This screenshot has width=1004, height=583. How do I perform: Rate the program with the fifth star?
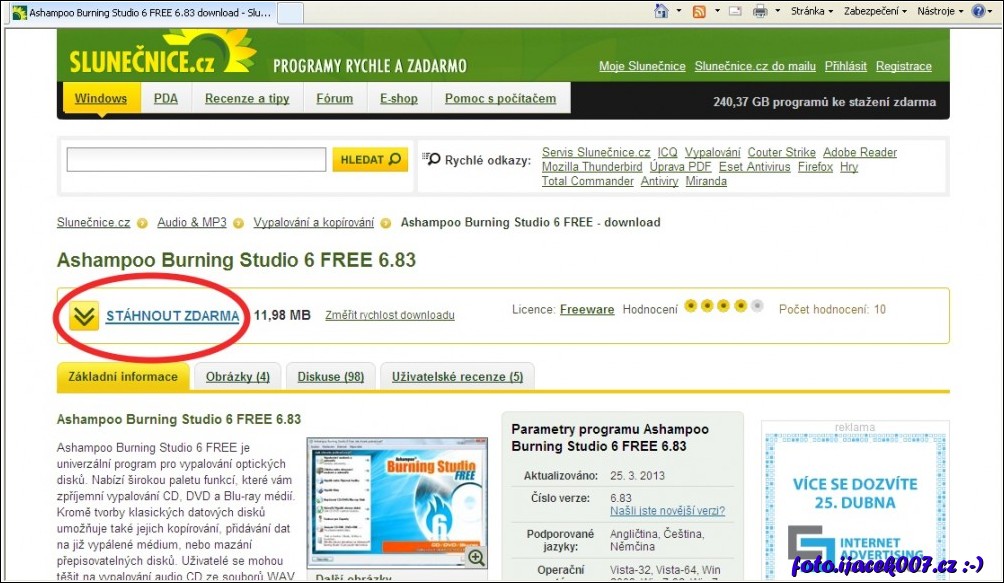pos(757,306)
